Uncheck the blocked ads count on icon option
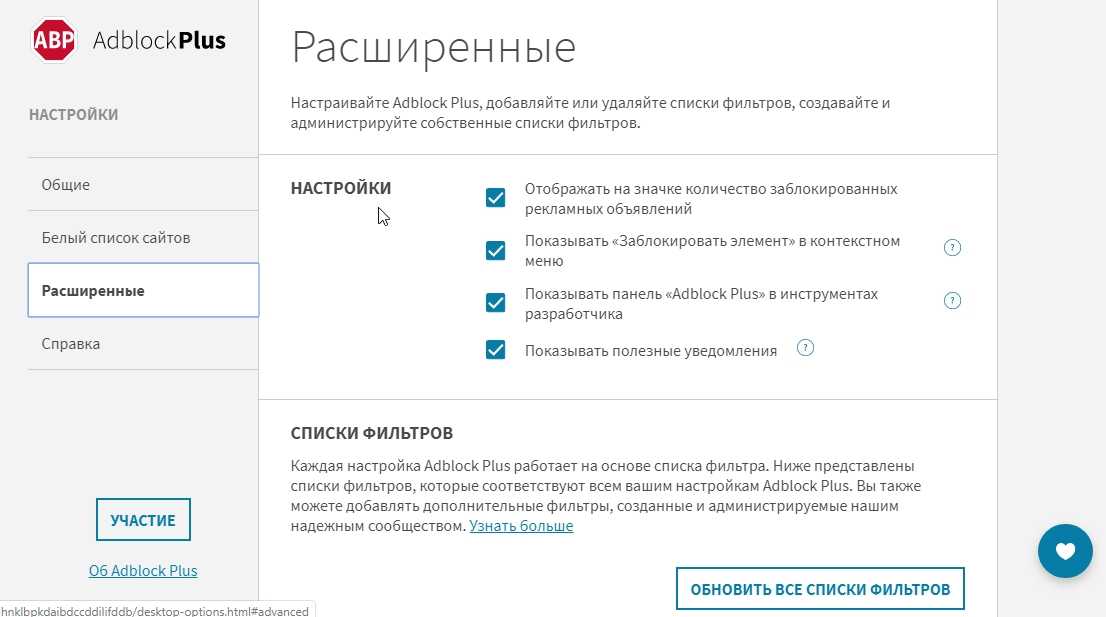Screen dimensions: 1106x617 pos(495,197)
